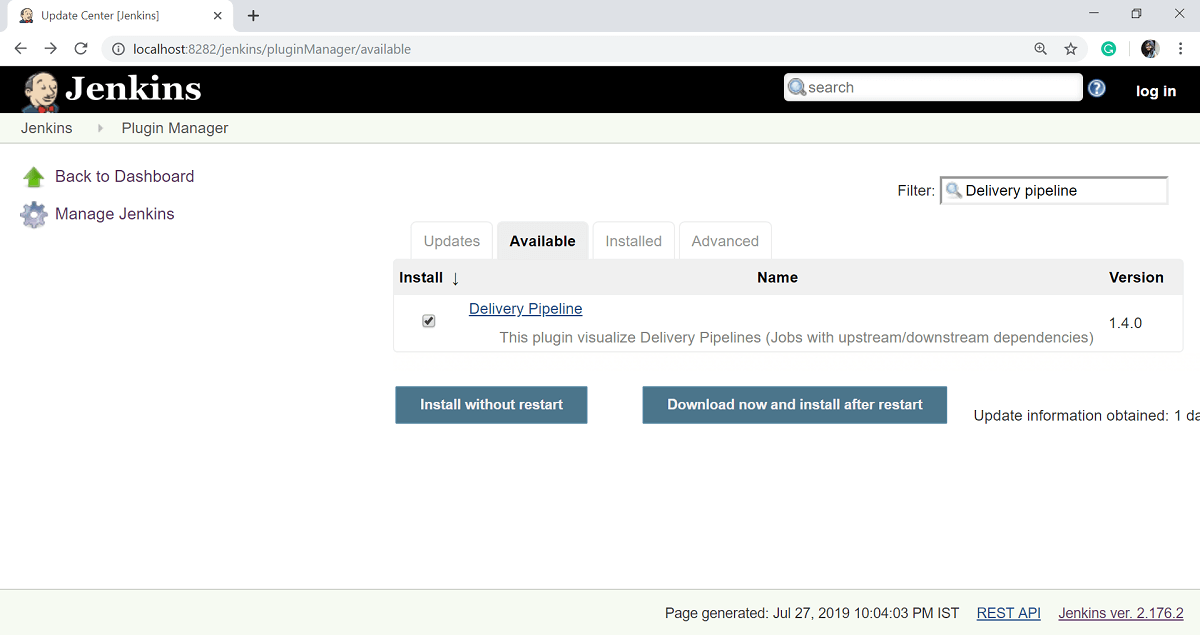Click the Version column header

[1136, 277]
